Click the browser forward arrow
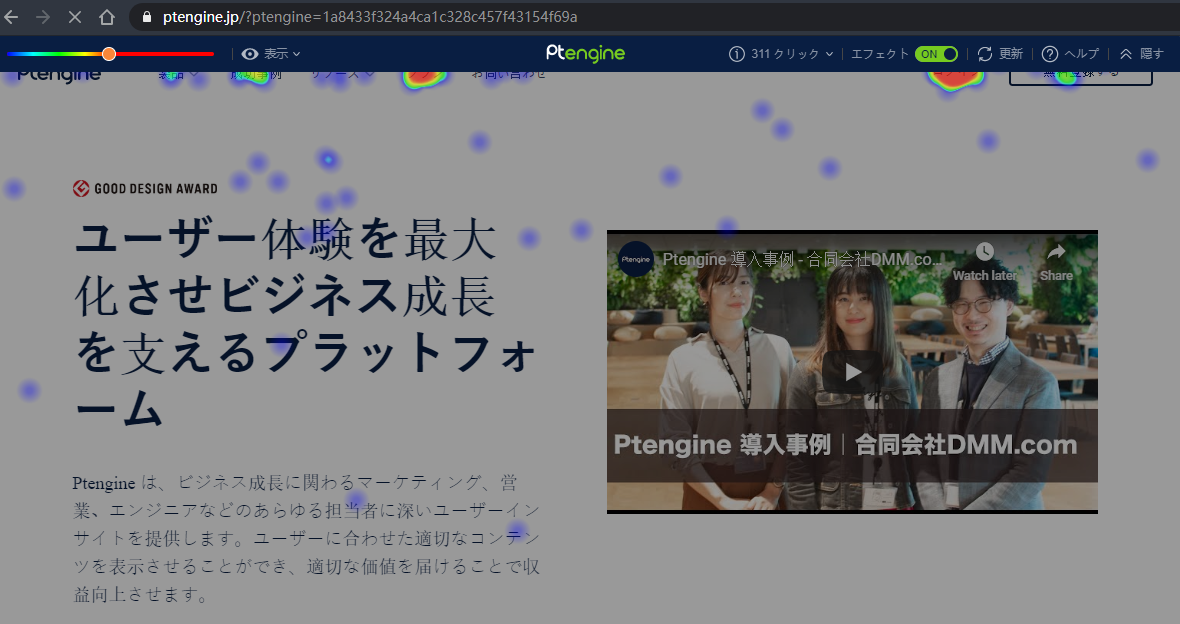Screen dimensions: 1180x624 tap(43, 17)
